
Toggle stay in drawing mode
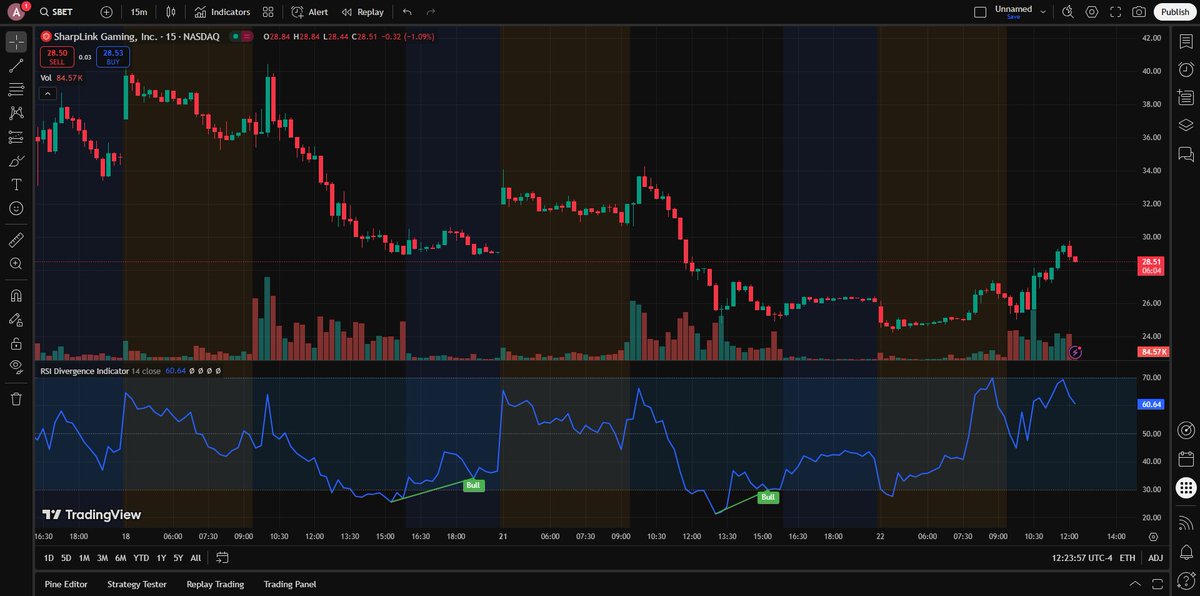[16, 320]
